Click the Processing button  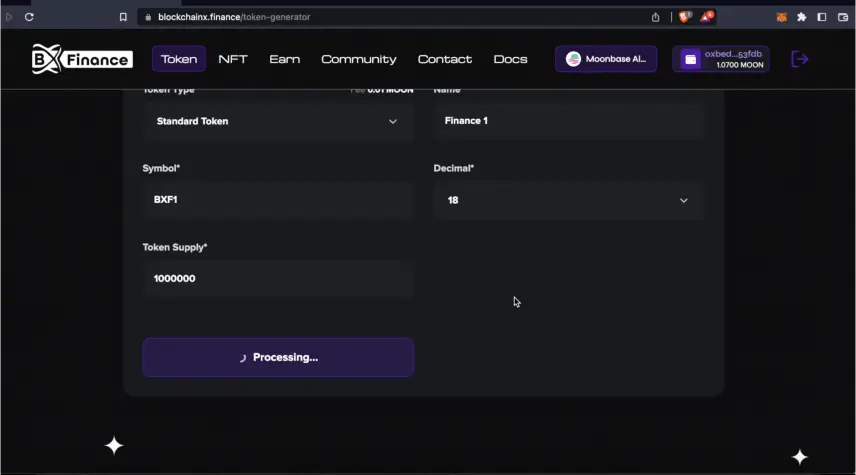click(278, 357)
